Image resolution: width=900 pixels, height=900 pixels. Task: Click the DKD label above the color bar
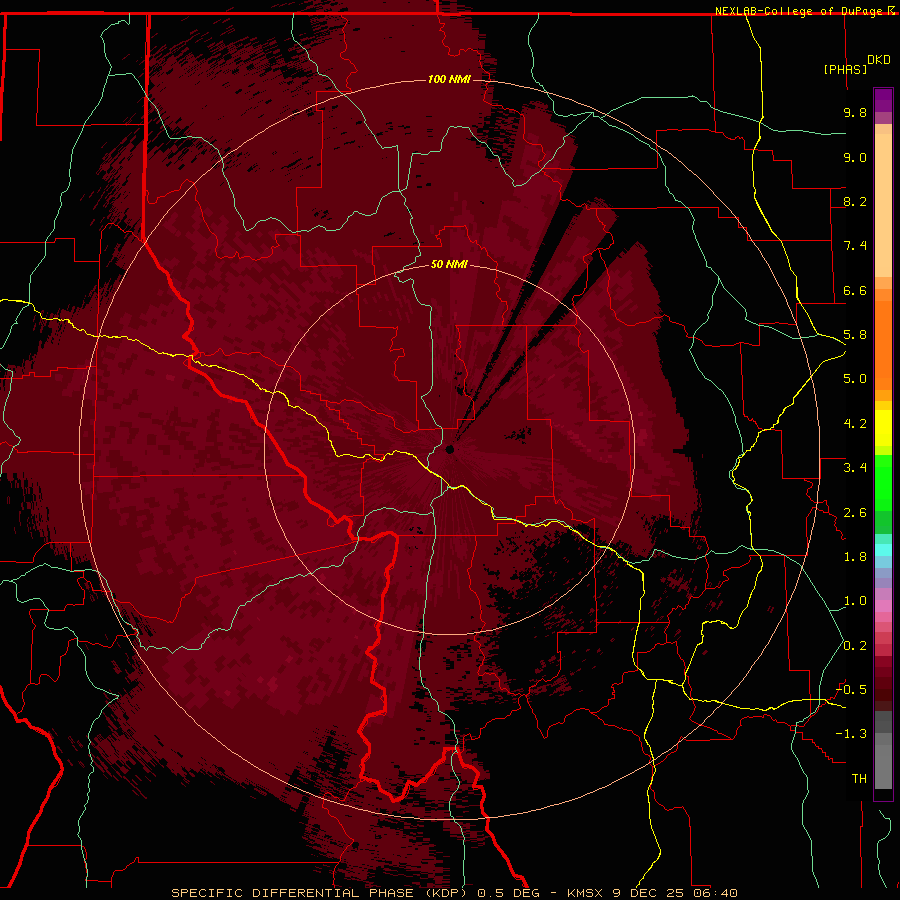pos(878,60)
